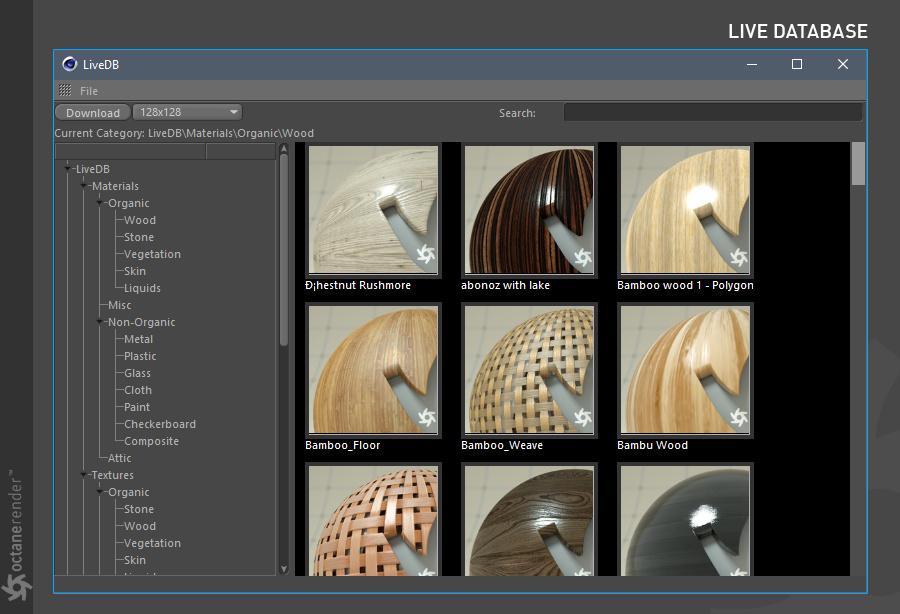This screenshot has width=900, height=614.
Task: Open the File menu
Action: (x=89, y=91)
